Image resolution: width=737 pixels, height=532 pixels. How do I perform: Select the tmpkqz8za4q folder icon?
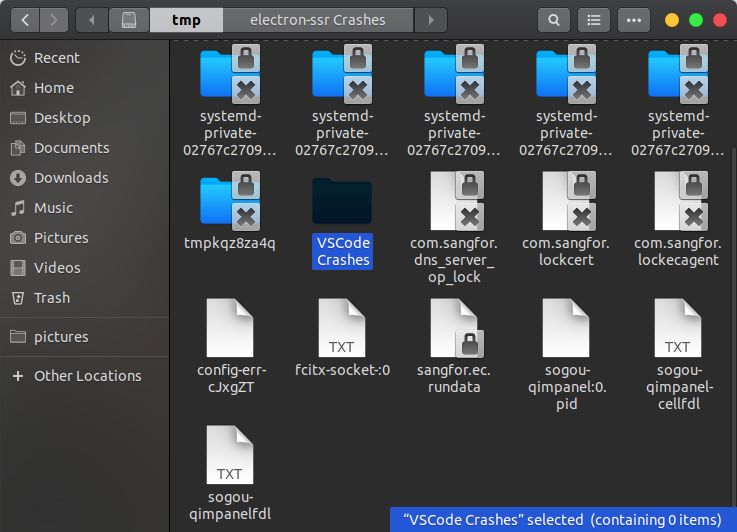click(x=230, y=201)
